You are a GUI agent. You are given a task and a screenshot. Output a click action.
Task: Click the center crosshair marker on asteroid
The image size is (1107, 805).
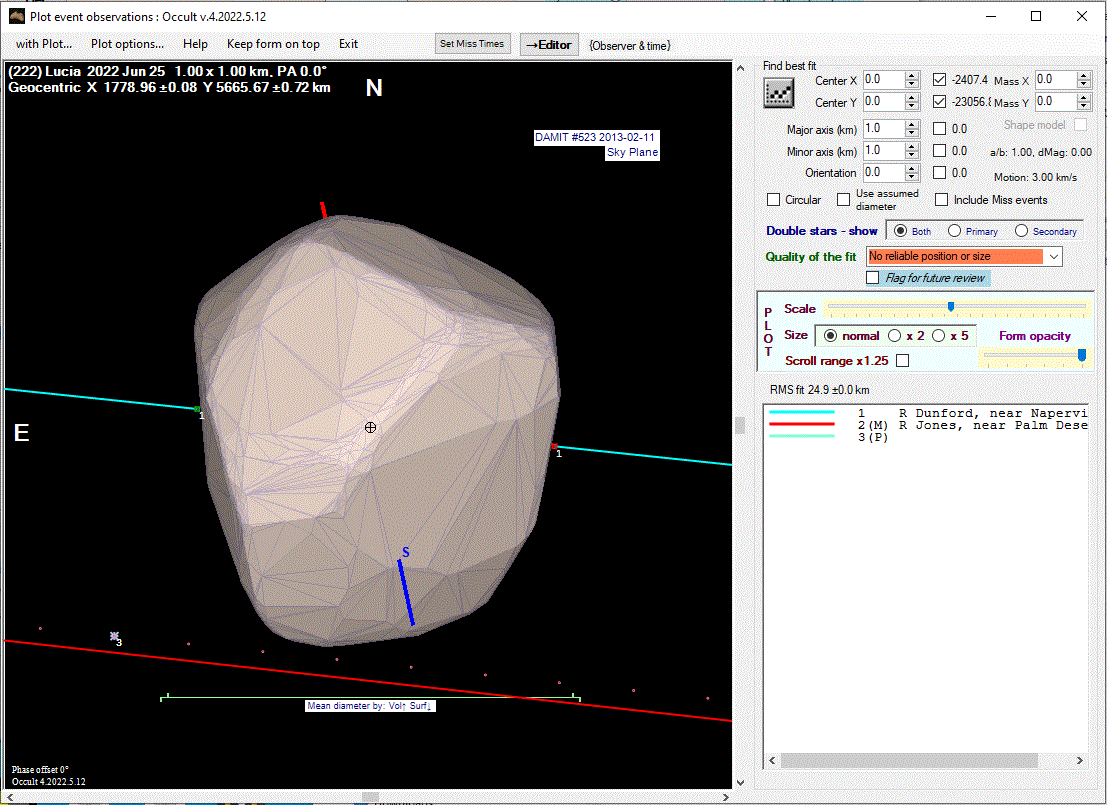click(x=370, y=428)
